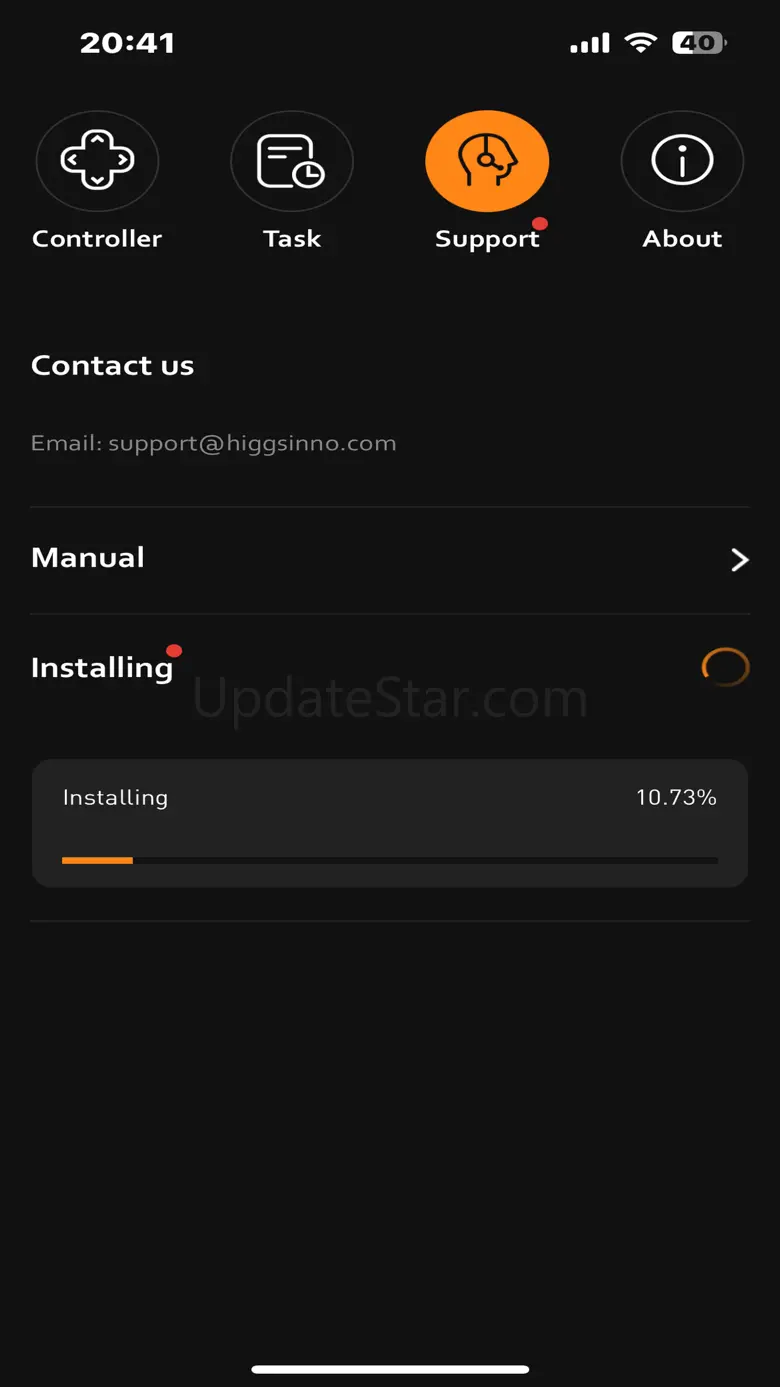Tap the Installing progress card

(390, 823)
